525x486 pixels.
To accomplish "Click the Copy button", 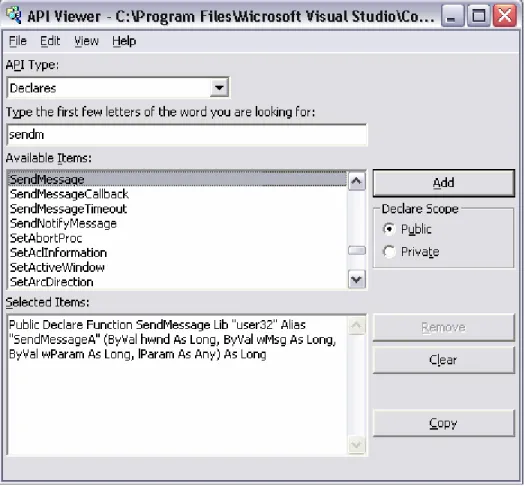I will 444,423.
